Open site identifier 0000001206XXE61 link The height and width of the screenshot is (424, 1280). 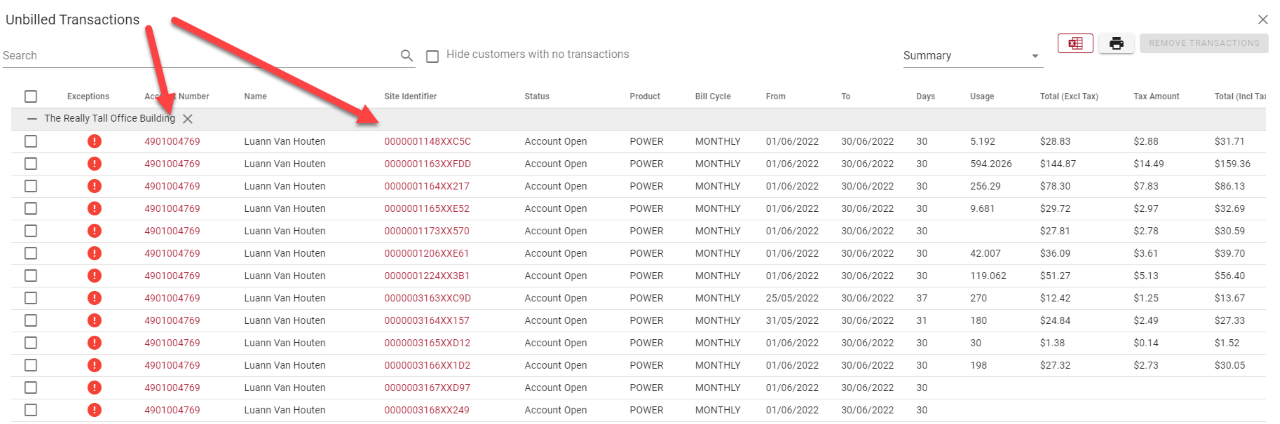pos(427,253)
